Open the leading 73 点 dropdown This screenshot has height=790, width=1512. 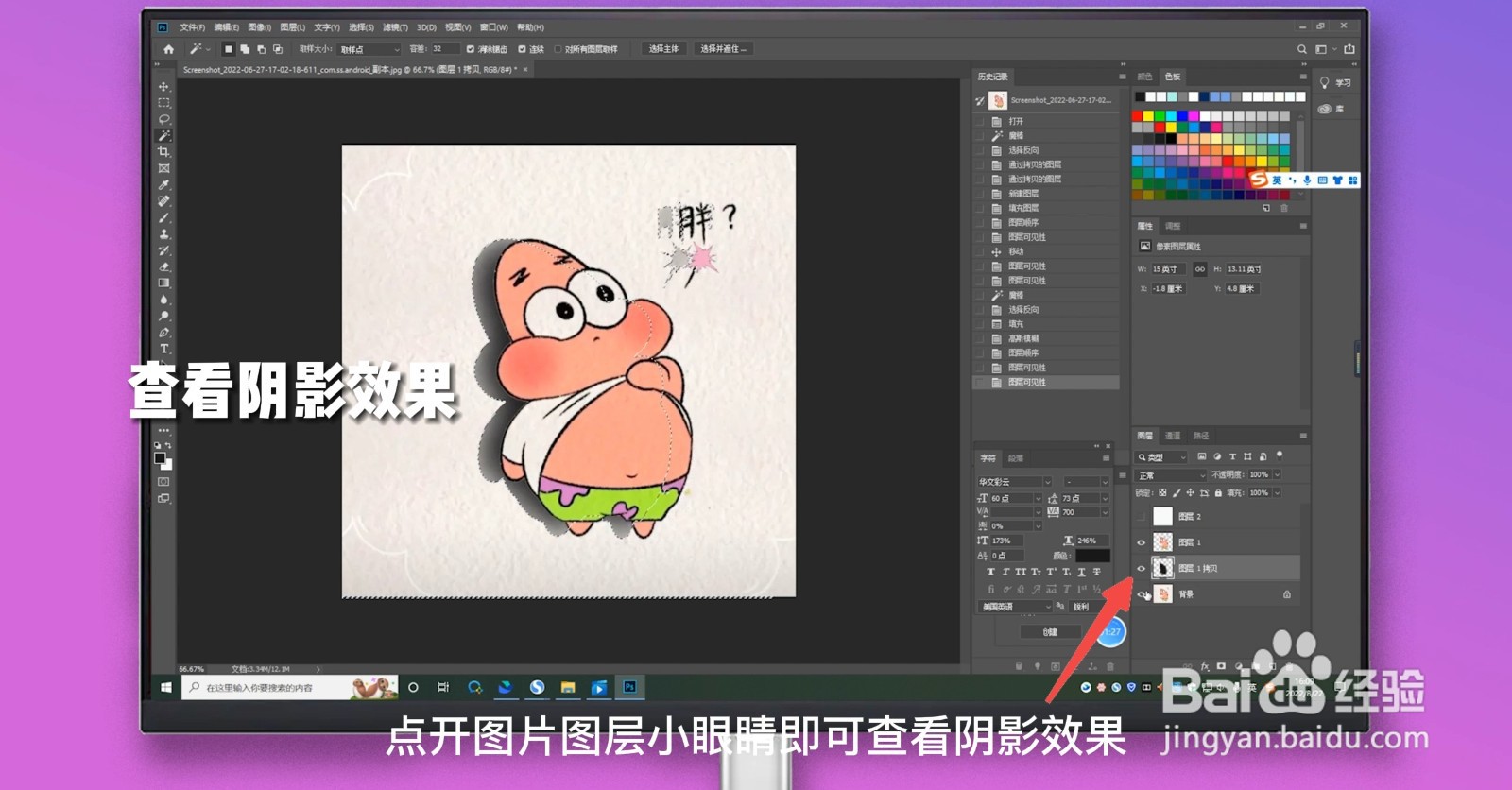coord(1104,498)
